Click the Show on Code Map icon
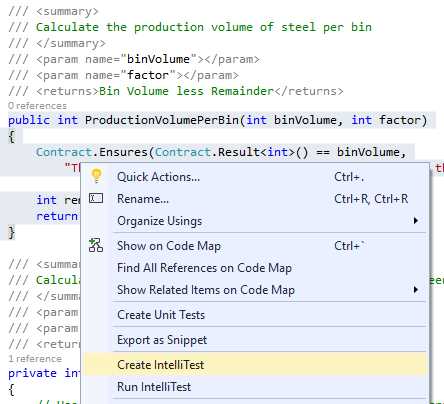 (96, 245)
